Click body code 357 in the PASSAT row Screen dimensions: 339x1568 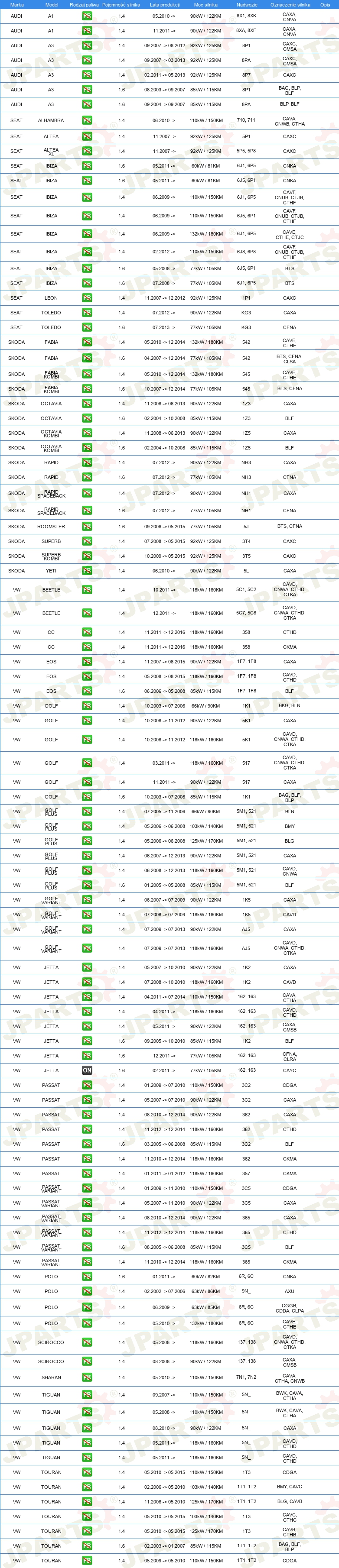click(246, 1174)
